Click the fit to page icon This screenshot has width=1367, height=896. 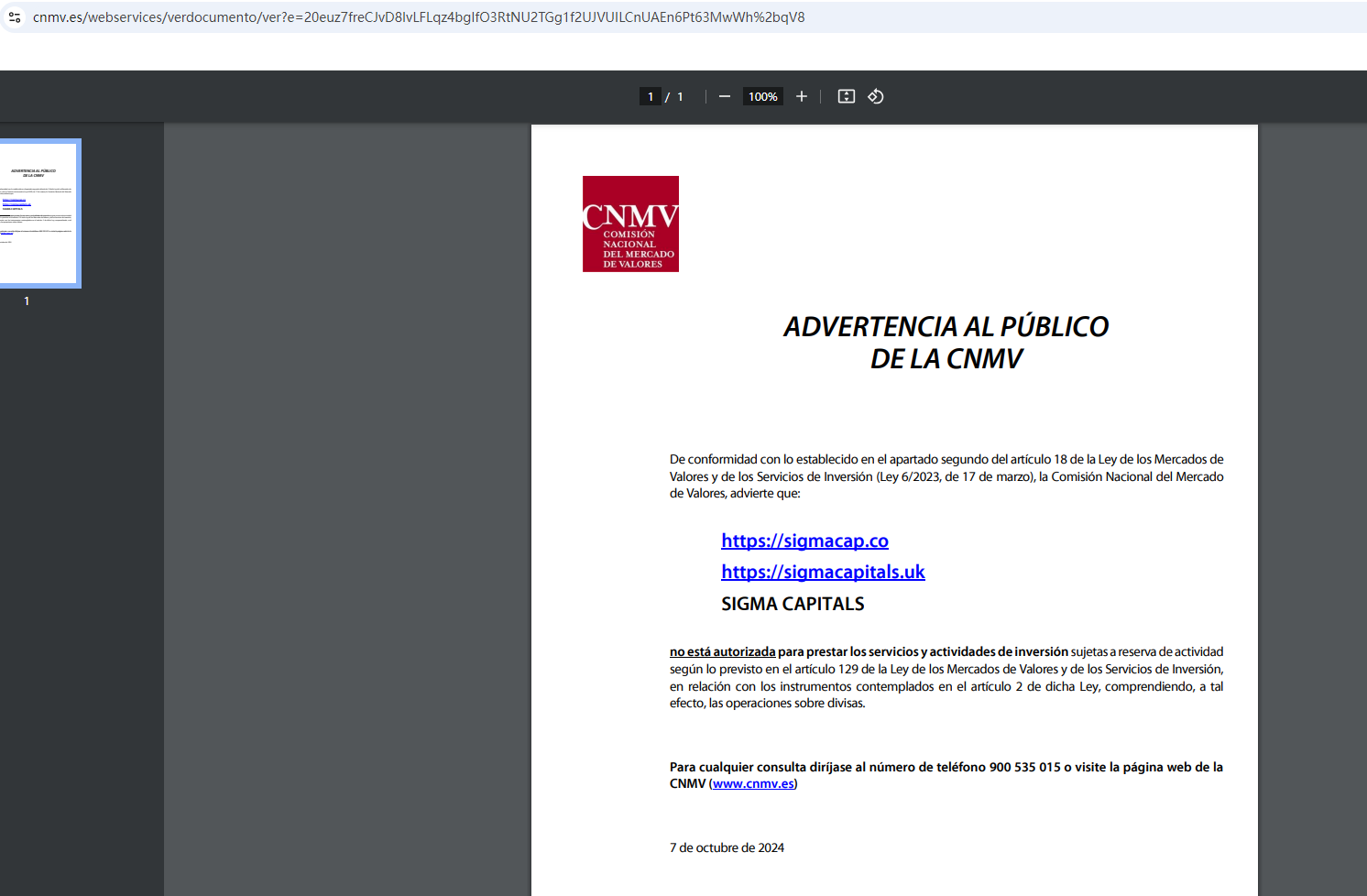pyautogui.click(x=847, y=96)
